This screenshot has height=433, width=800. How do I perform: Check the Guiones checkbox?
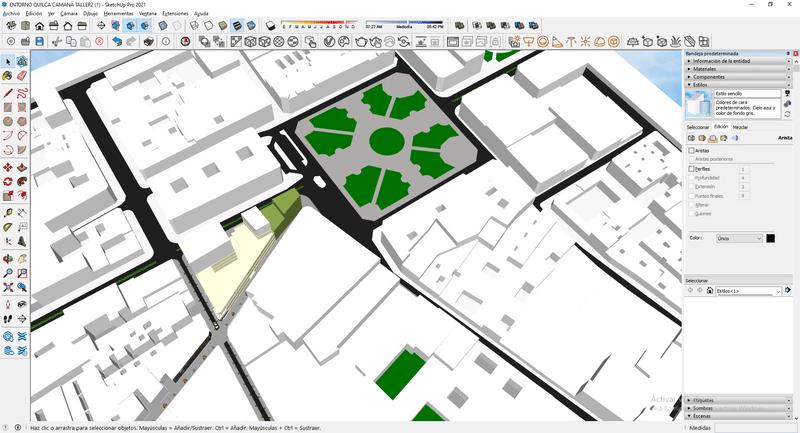(692, 214)
